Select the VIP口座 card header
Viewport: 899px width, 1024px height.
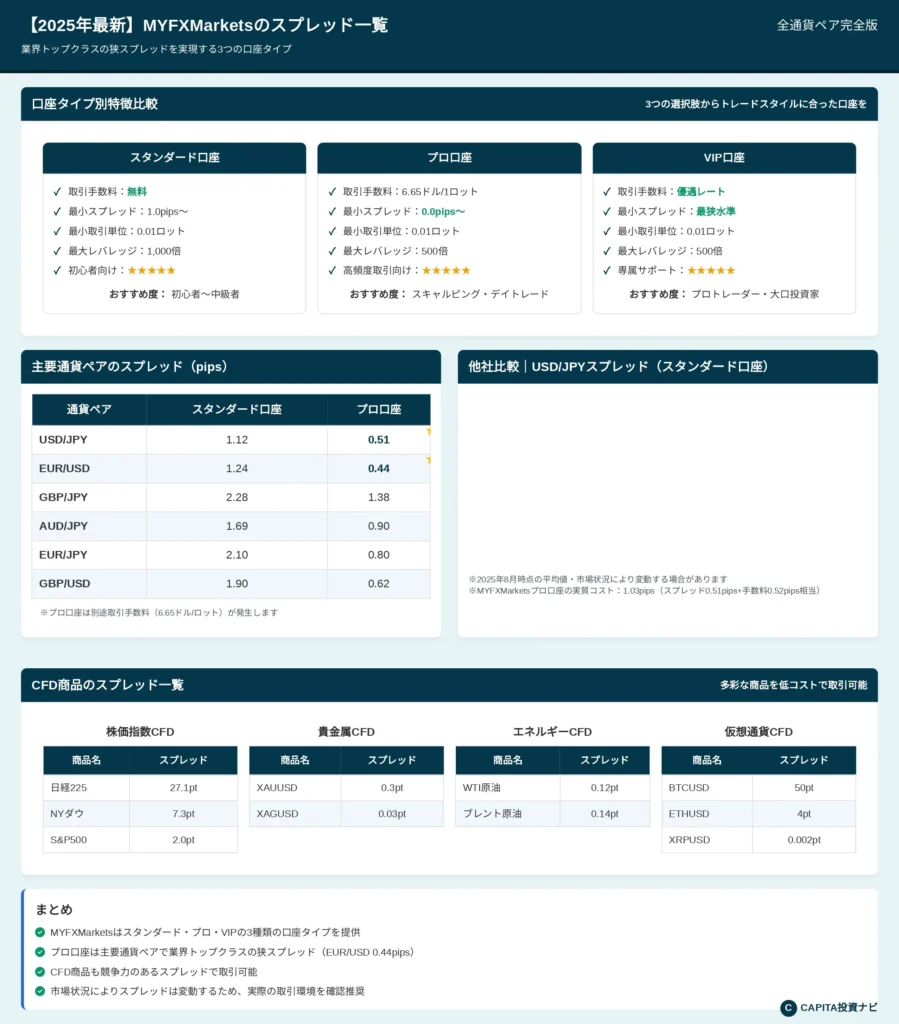[724, 158]
